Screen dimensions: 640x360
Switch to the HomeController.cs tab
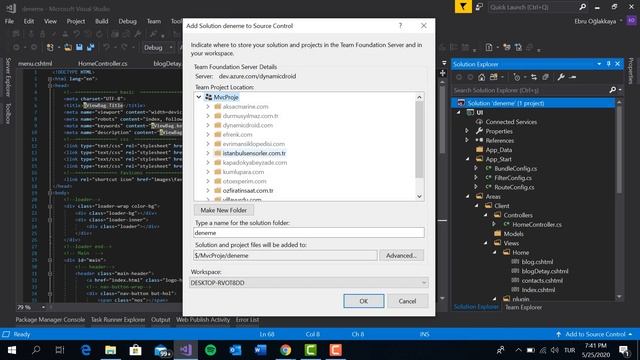(x=102, y=63)
